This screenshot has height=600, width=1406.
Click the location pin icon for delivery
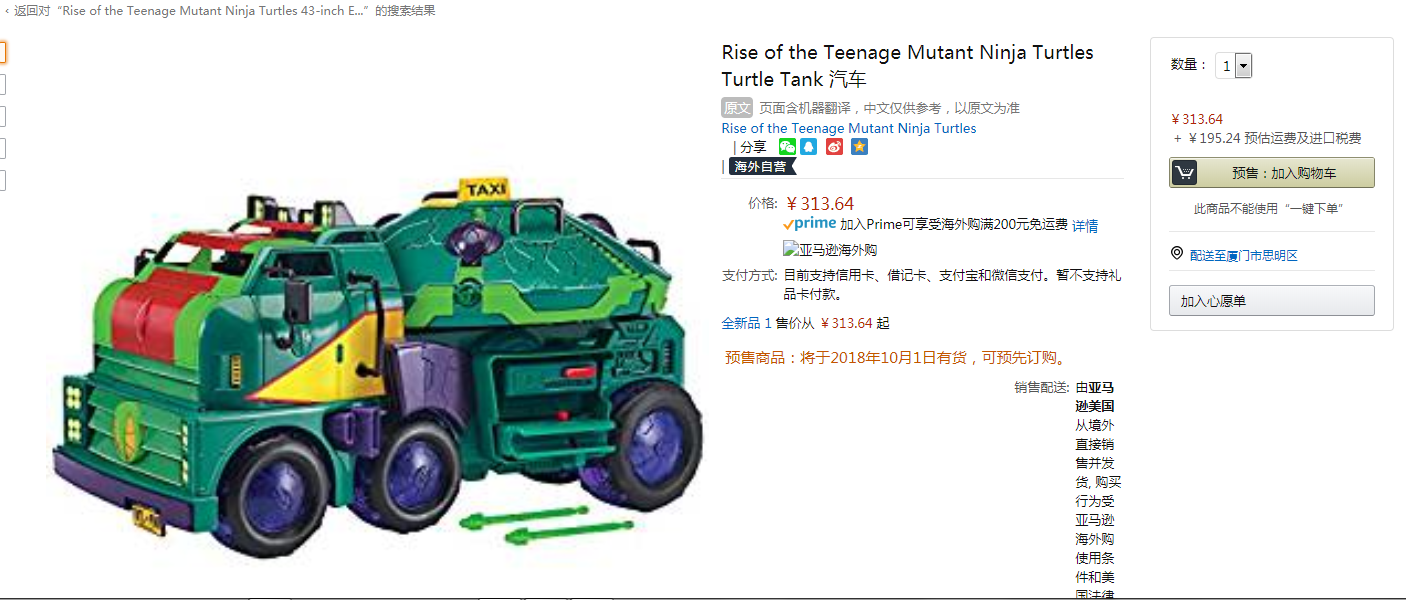click(1176, 254)
